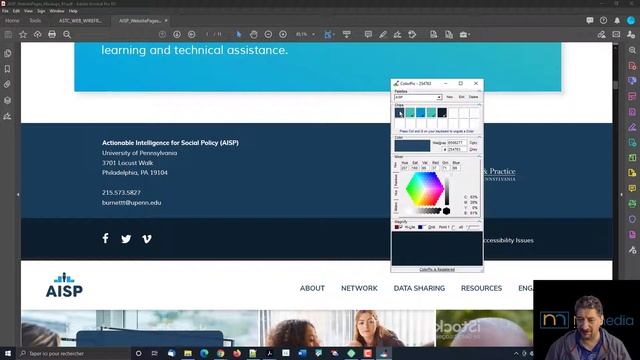Select the bright blue third color chip

point(421,113)
